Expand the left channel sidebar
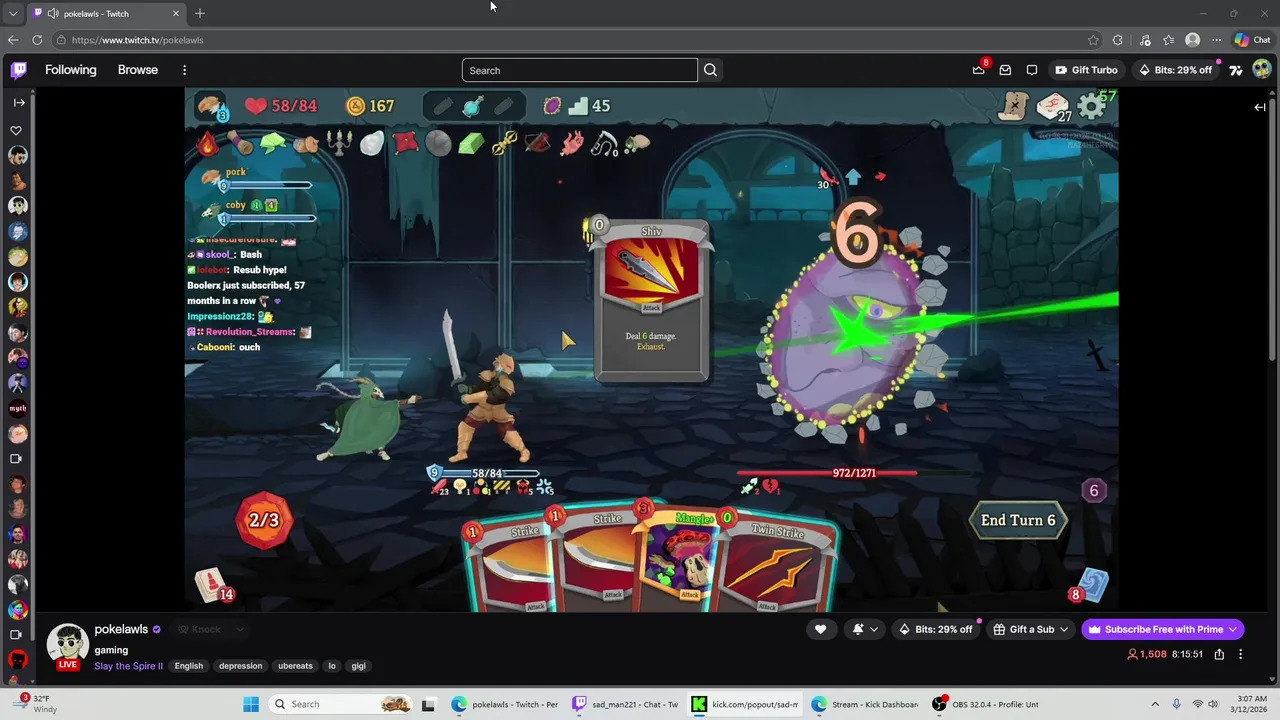 point(19,102)
